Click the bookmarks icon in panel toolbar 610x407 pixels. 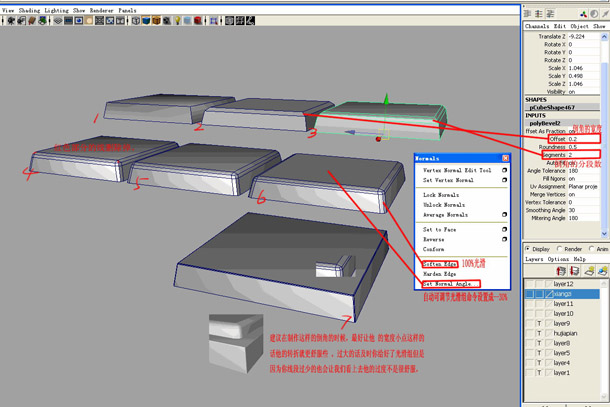32,20
